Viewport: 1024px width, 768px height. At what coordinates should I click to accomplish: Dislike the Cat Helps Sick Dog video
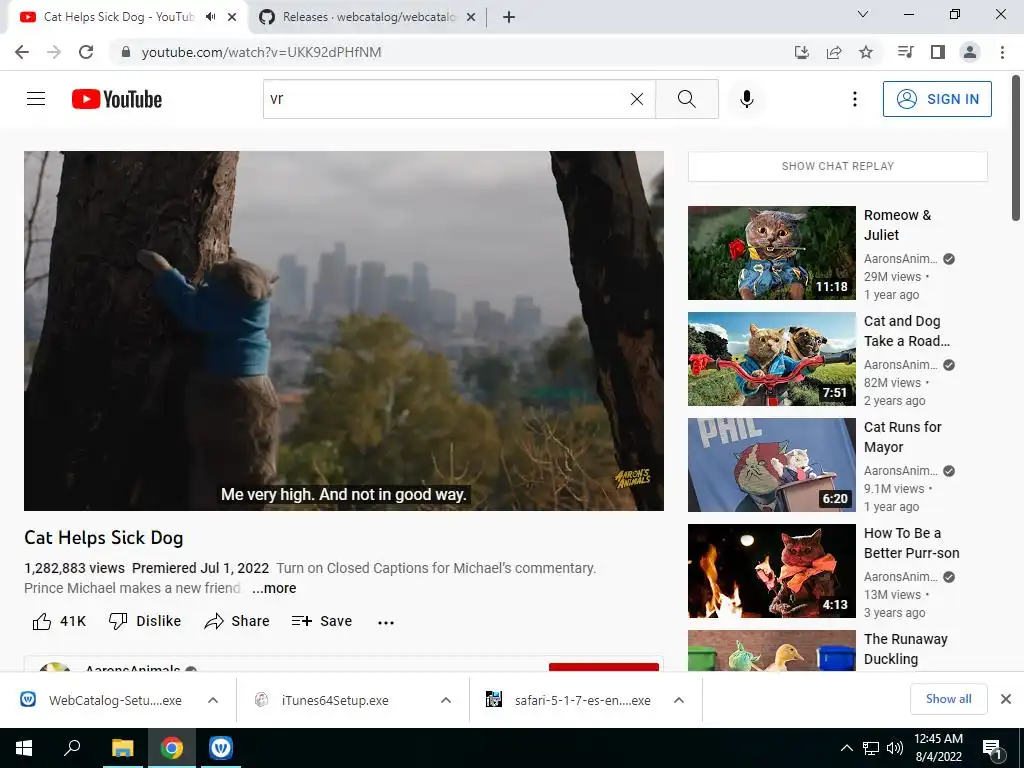pyautogui.click(x=144, y=621)
